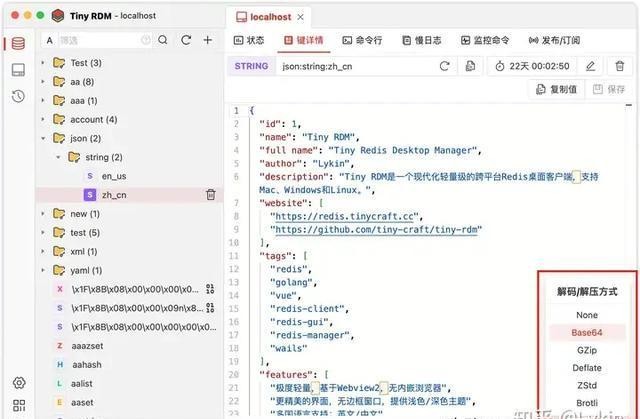640x419 pixels.
Task: Switch to the 键详情 tab
Action: (304, 40)
